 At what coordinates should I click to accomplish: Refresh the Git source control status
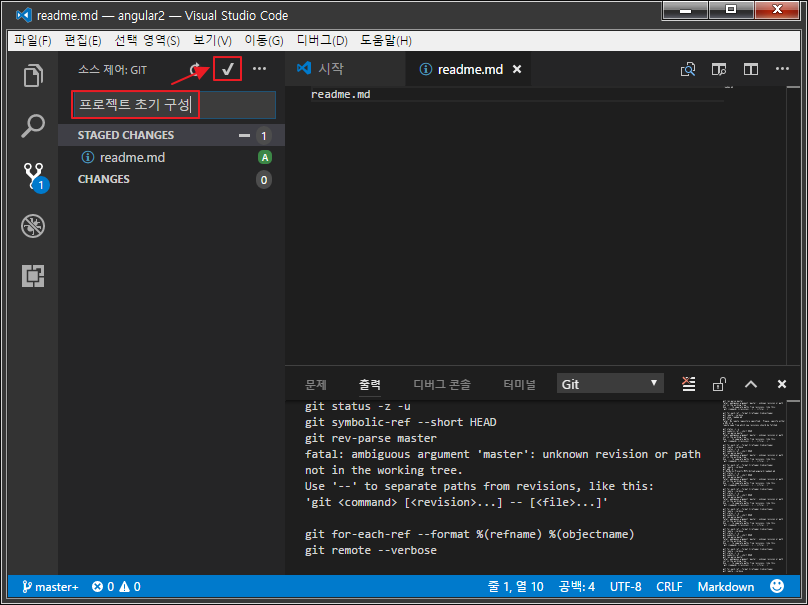click(x=196, y=70)
